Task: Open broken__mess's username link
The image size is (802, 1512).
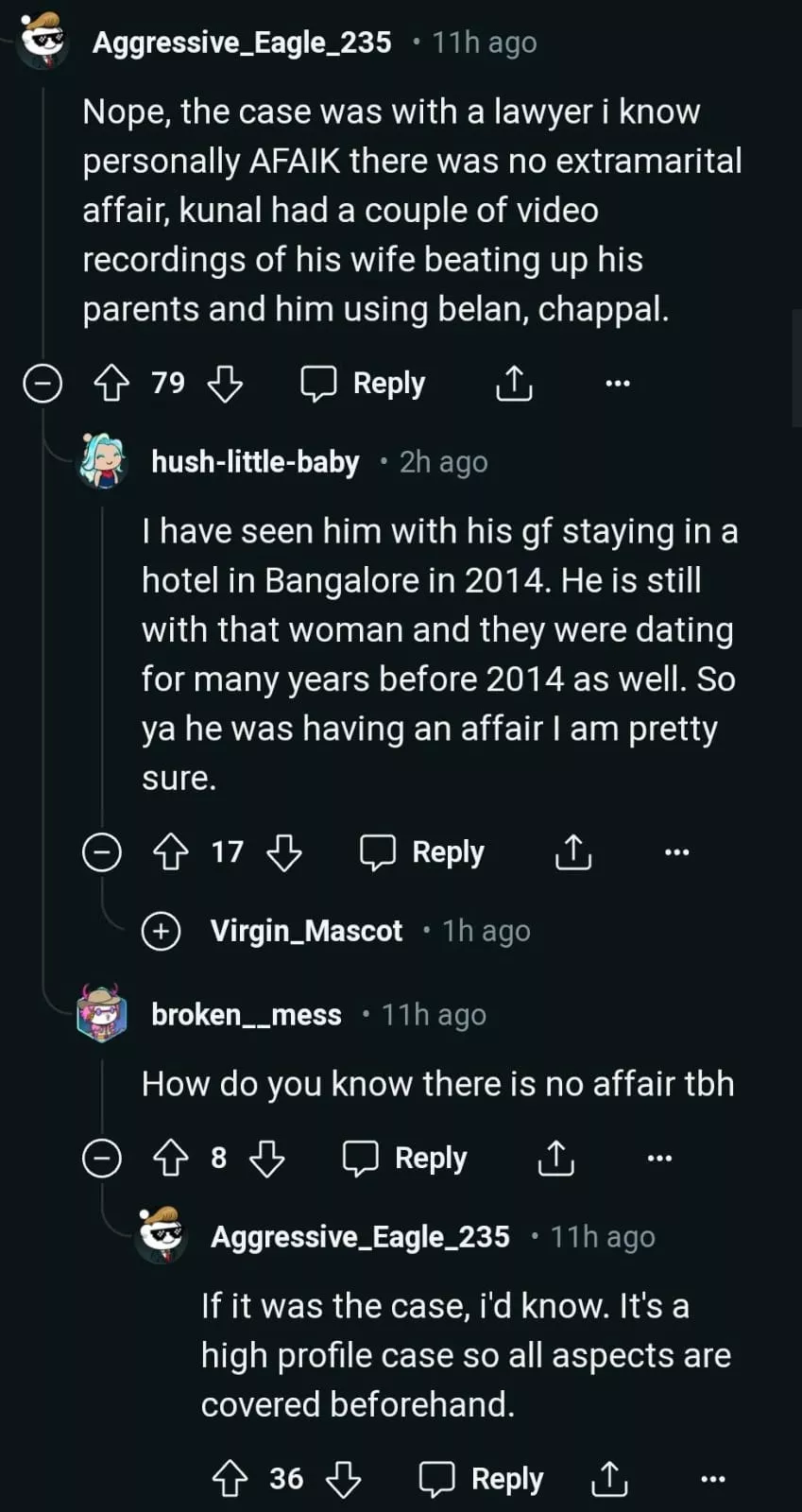Action: coord(246,1015)
